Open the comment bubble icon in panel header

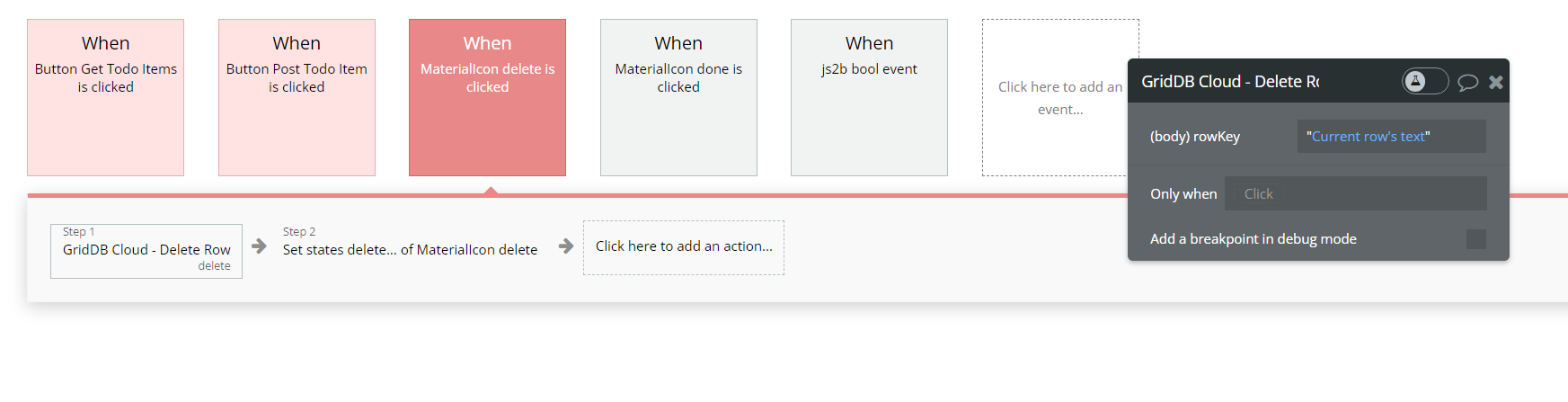(x=1467, y=83)
